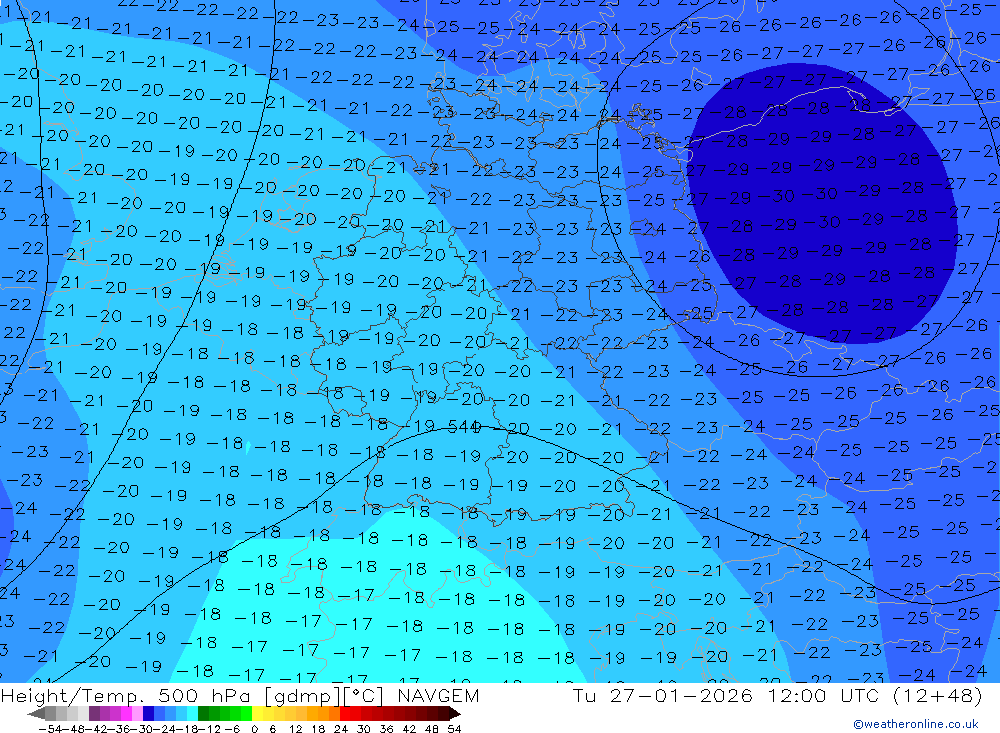Click the NAVGEM model name in title

click(x=438, y=695)
